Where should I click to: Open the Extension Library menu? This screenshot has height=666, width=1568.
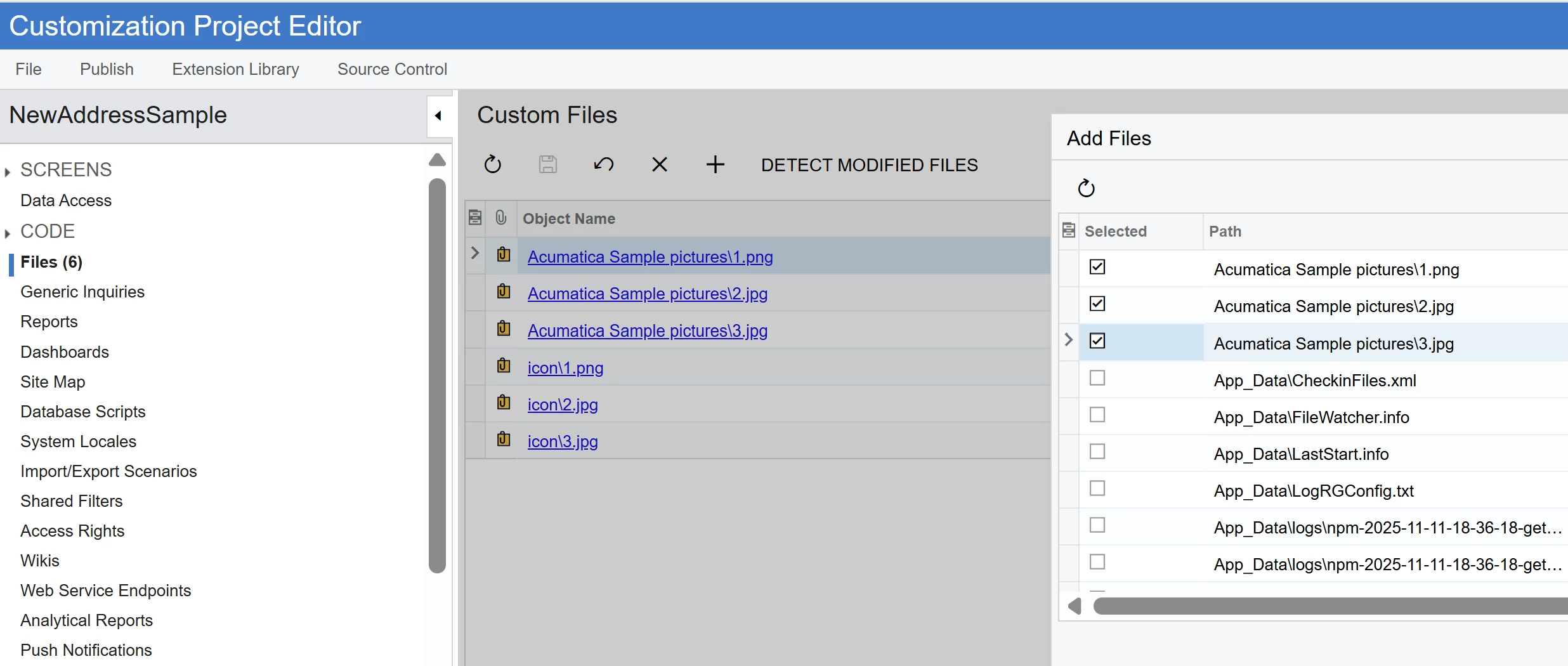click(235, 69)
